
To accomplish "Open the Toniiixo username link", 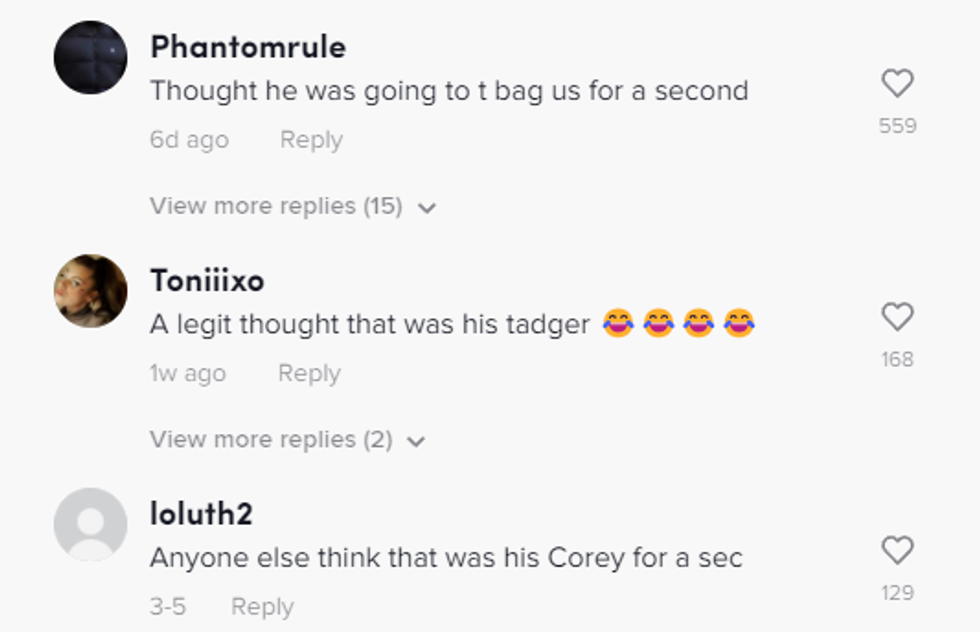I will (x=207, y=281).
